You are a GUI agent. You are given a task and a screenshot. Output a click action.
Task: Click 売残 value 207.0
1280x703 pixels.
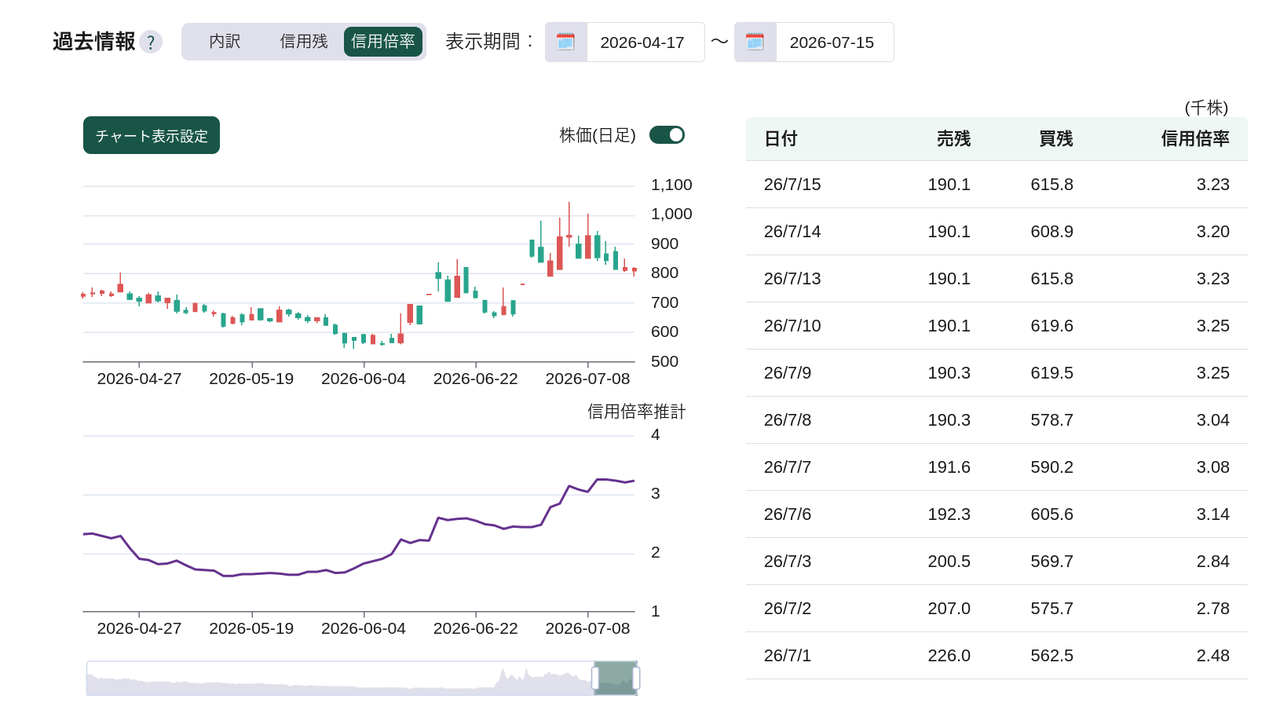tap(949, 608)
